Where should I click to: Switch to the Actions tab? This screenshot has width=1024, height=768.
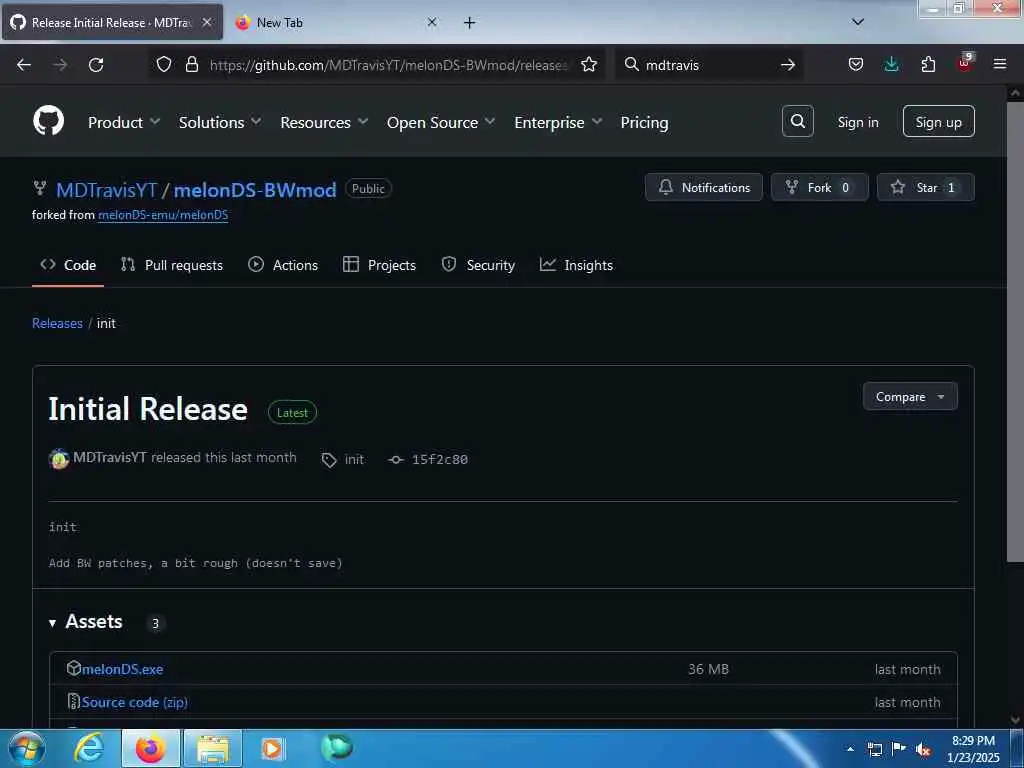pyautogui.click(x=283, y=265)
